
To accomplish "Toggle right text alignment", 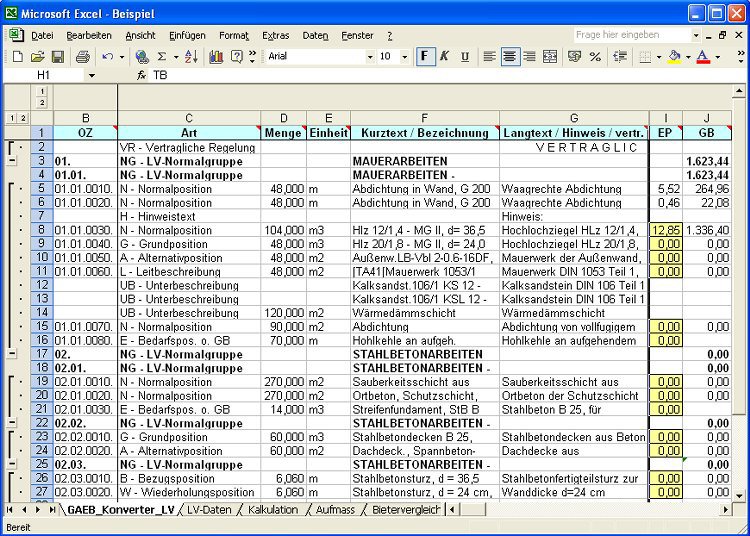I will (x=529, y=57).
